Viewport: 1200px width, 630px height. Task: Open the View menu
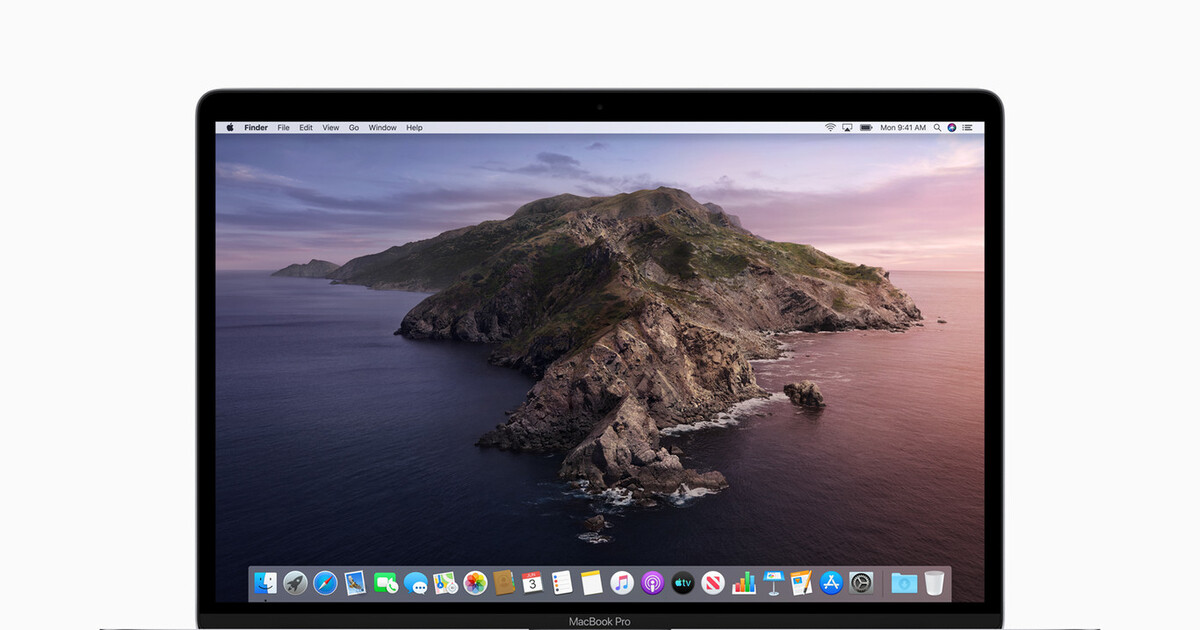pyautogui.click(x=330, y=128)
